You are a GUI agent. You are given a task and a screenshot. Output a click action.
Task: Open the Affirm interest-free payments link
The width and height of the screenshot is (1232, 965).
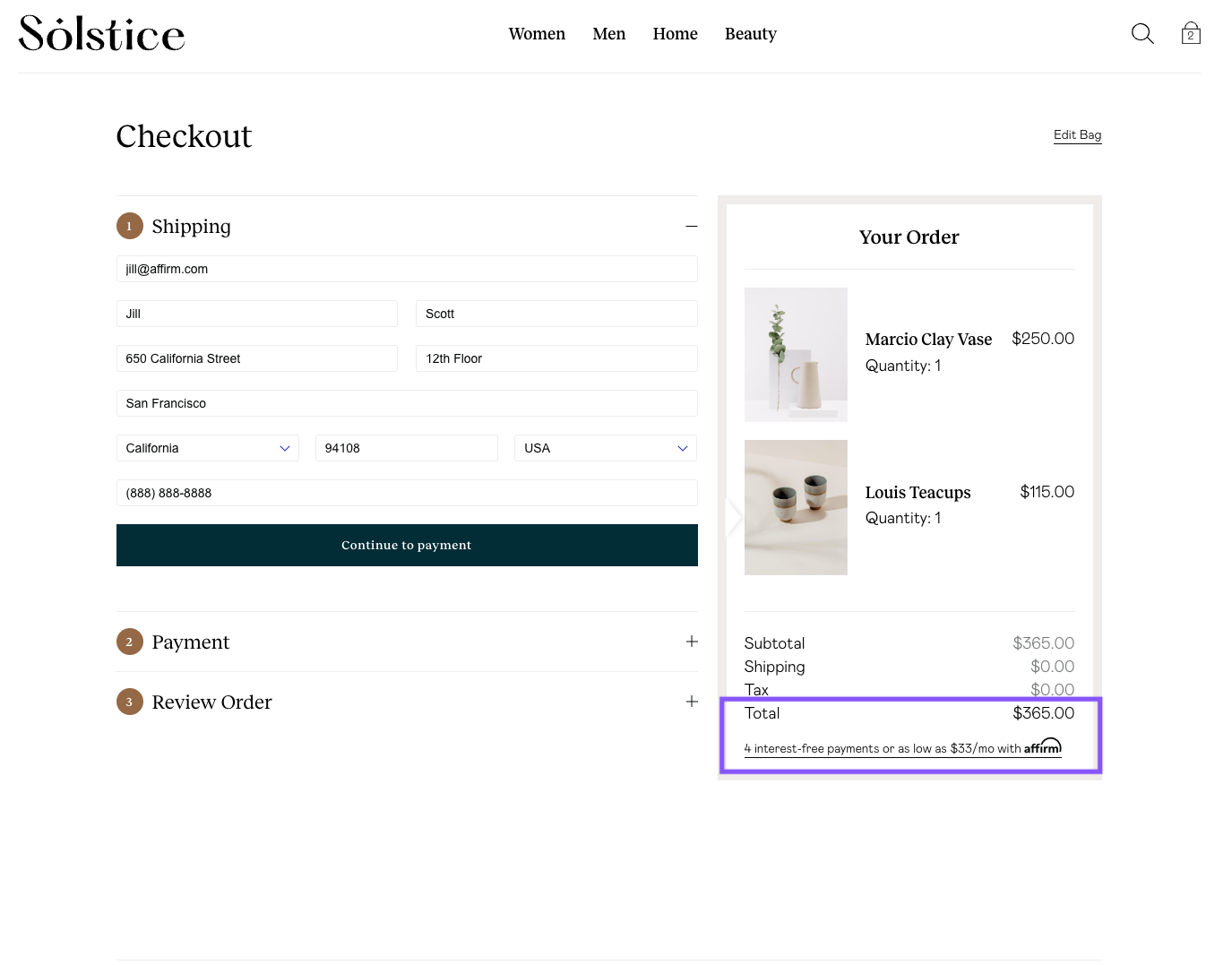pyautogui.click(x=902, y=748)
